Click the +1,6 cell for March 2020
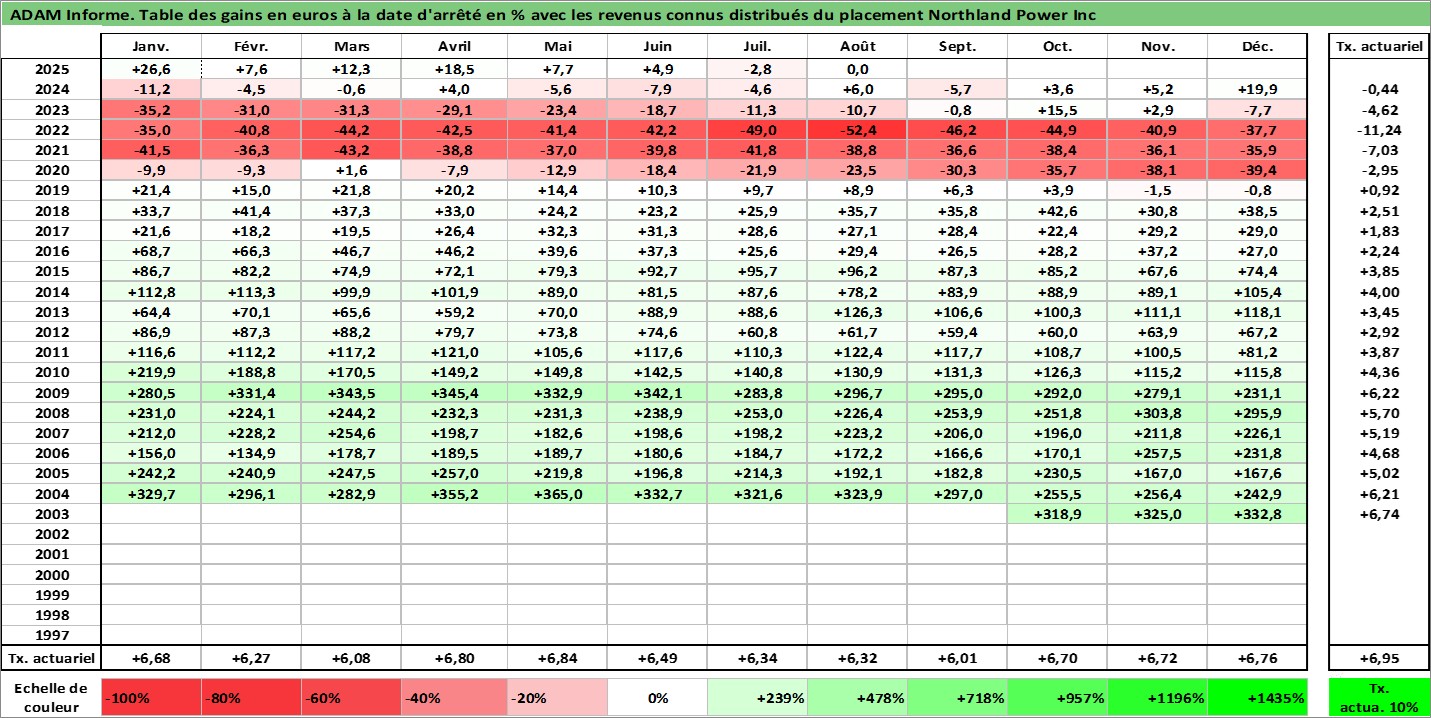 pyautogui.click(x=352, y=170)
